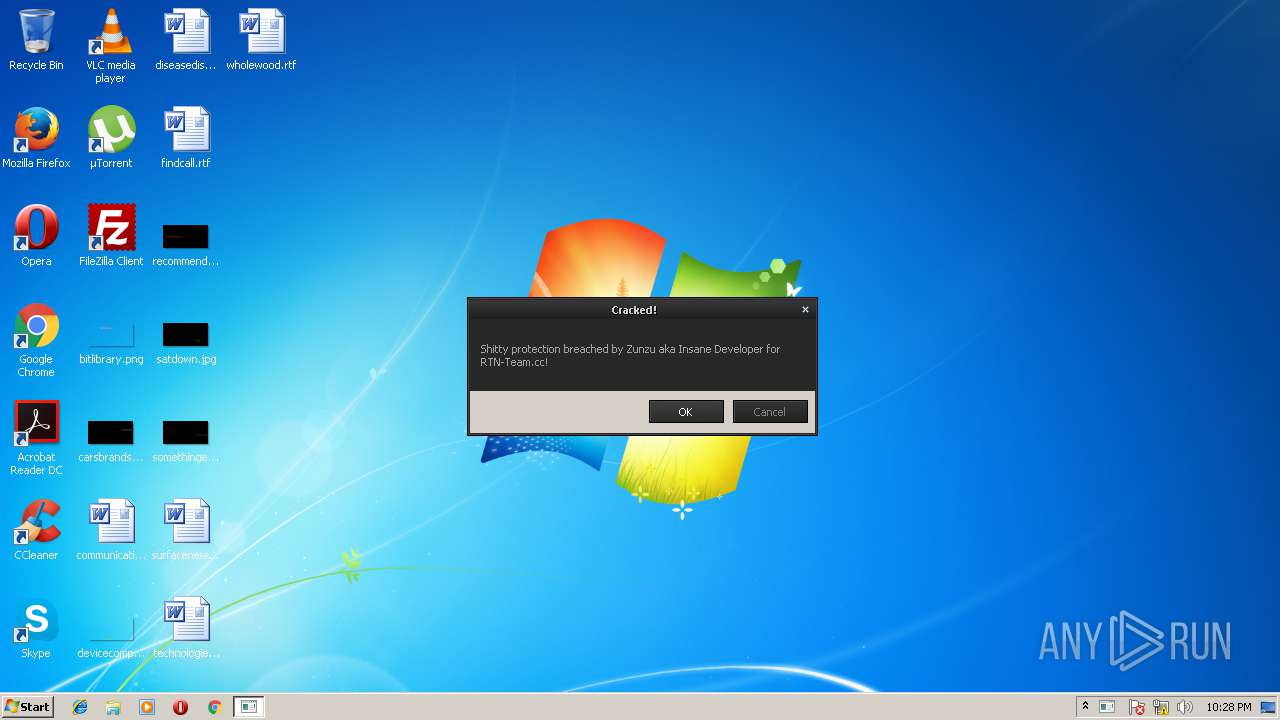Select the µTorrent desktop shortcut
Viewport: 1280px width, 720px height.
click(x=111, y=138)
